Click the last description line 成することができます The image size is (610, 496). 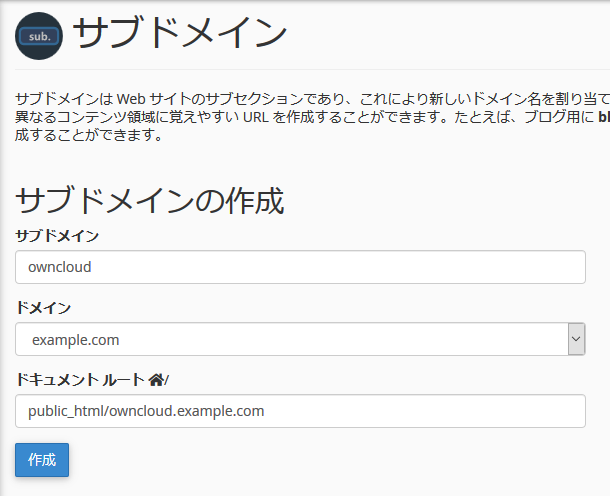pyautogui.click(x=88, y=134)
